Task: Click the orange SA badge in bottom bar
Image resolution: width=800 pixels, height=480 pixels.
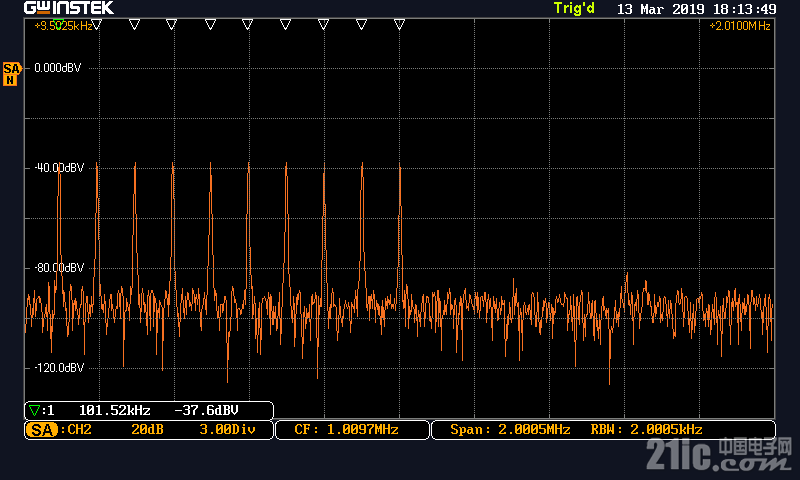Action: point(41,430)
